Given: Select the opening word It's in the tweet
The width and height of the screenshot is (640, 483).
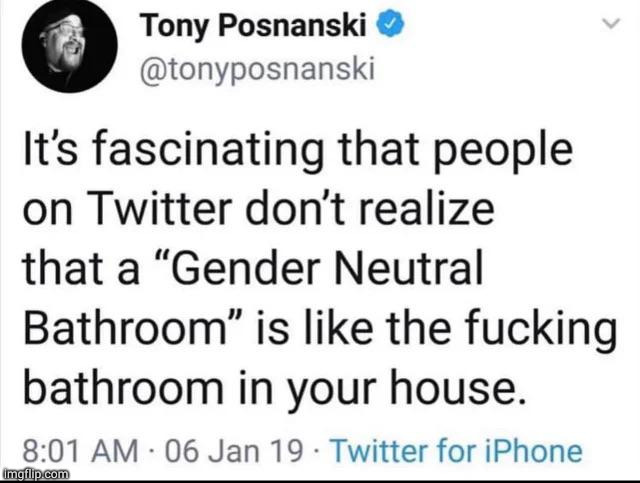Looking at the screenshot, I should 50,148.
